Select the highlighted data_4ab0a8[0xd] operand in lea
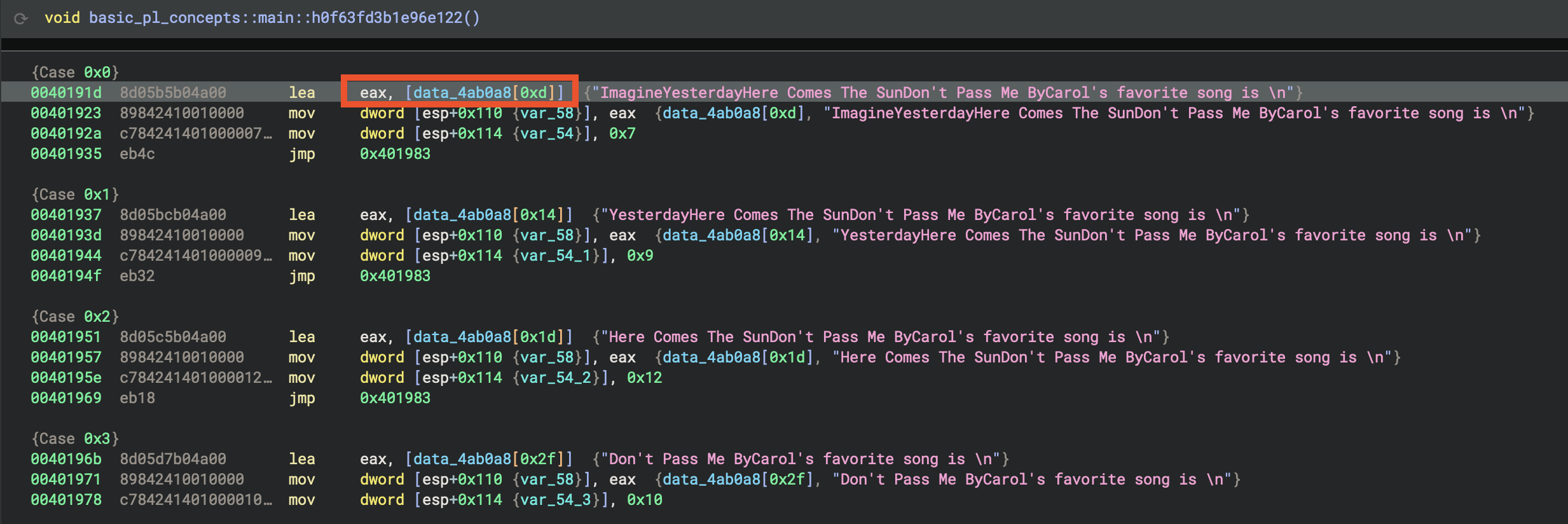 pyautogui.click(x=484, y=93)
